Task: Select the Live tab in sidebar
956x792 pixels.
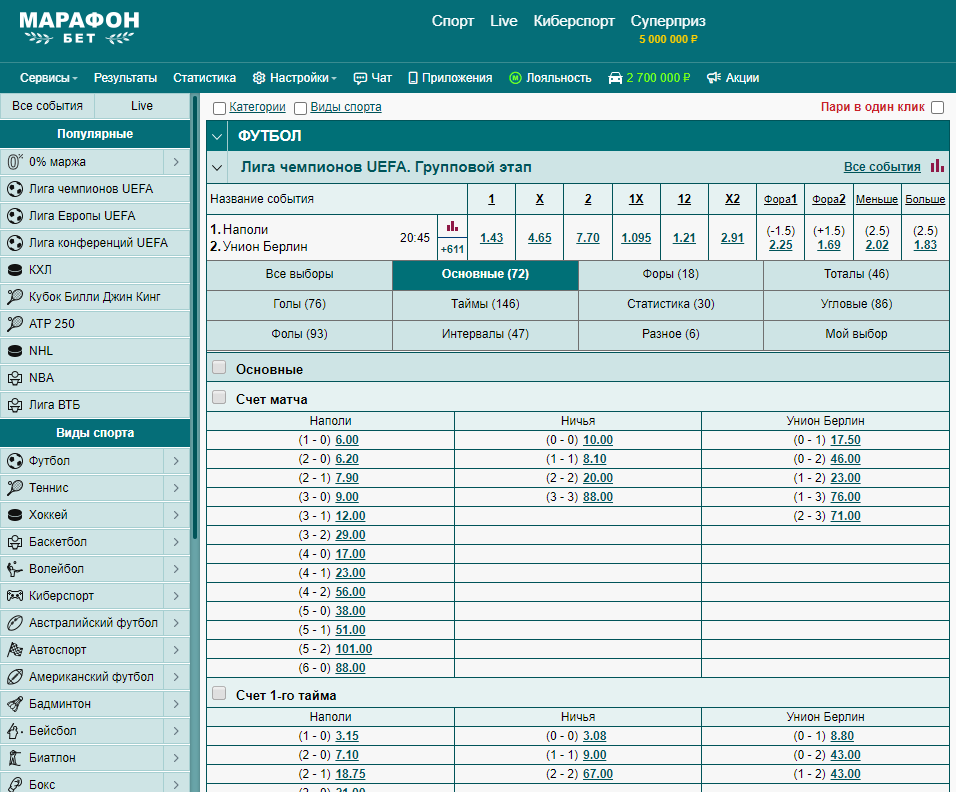Action: (x=142, y=105)
